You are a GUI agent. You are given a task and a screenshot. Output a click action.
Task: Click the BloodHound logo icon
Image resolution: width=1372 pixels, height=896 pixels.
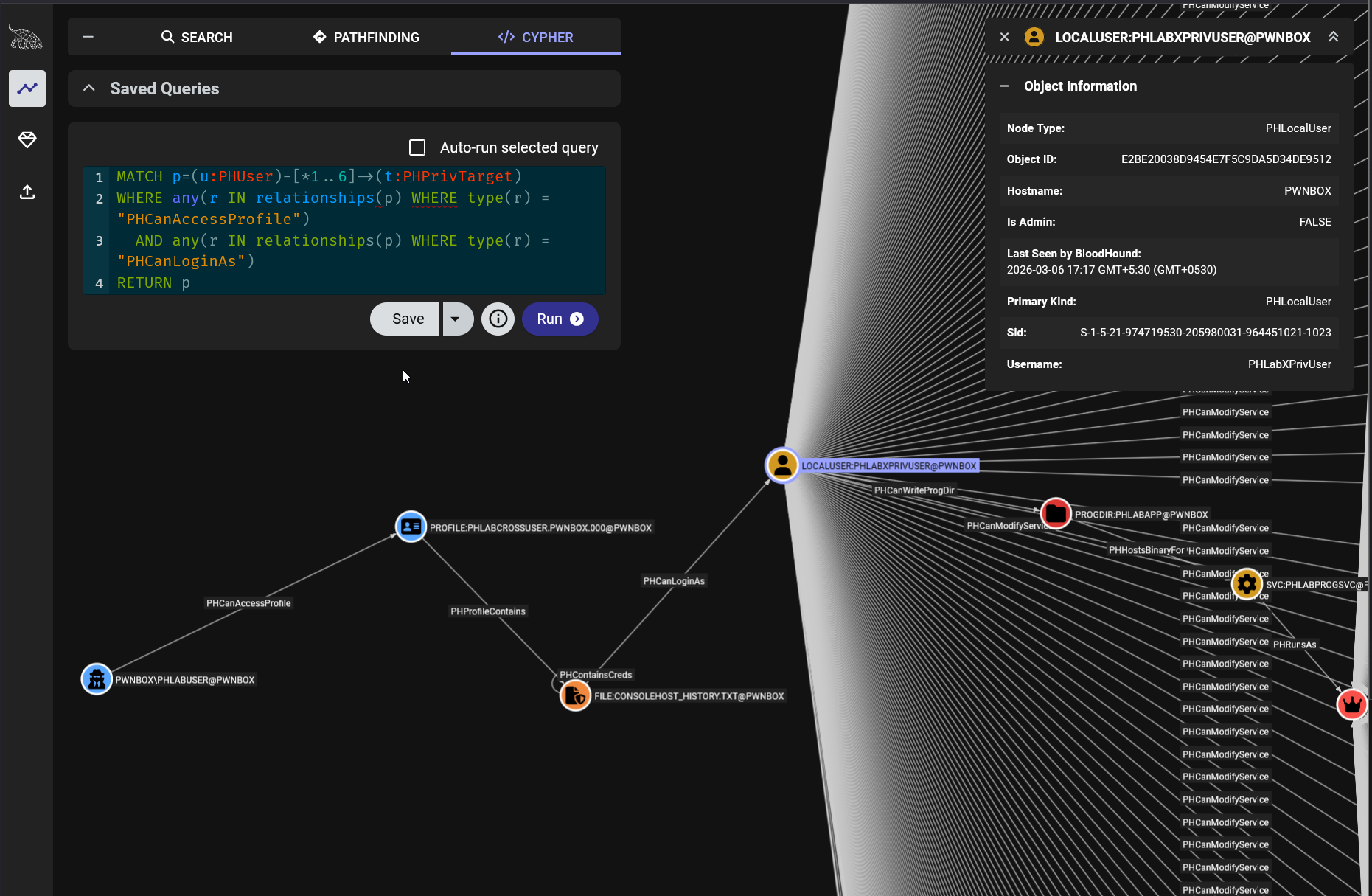coord(26,38)
